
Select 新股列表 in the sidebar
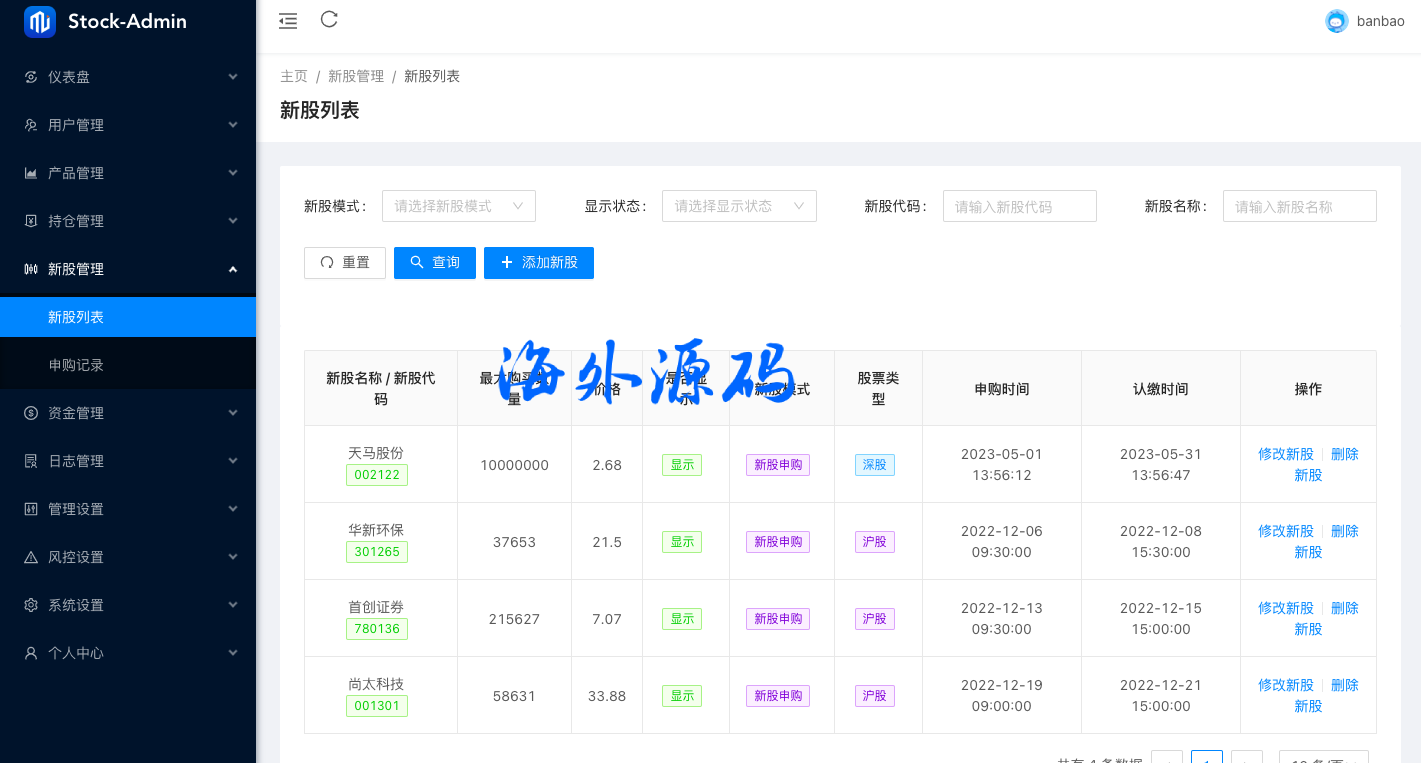click(x=76, y=317)
